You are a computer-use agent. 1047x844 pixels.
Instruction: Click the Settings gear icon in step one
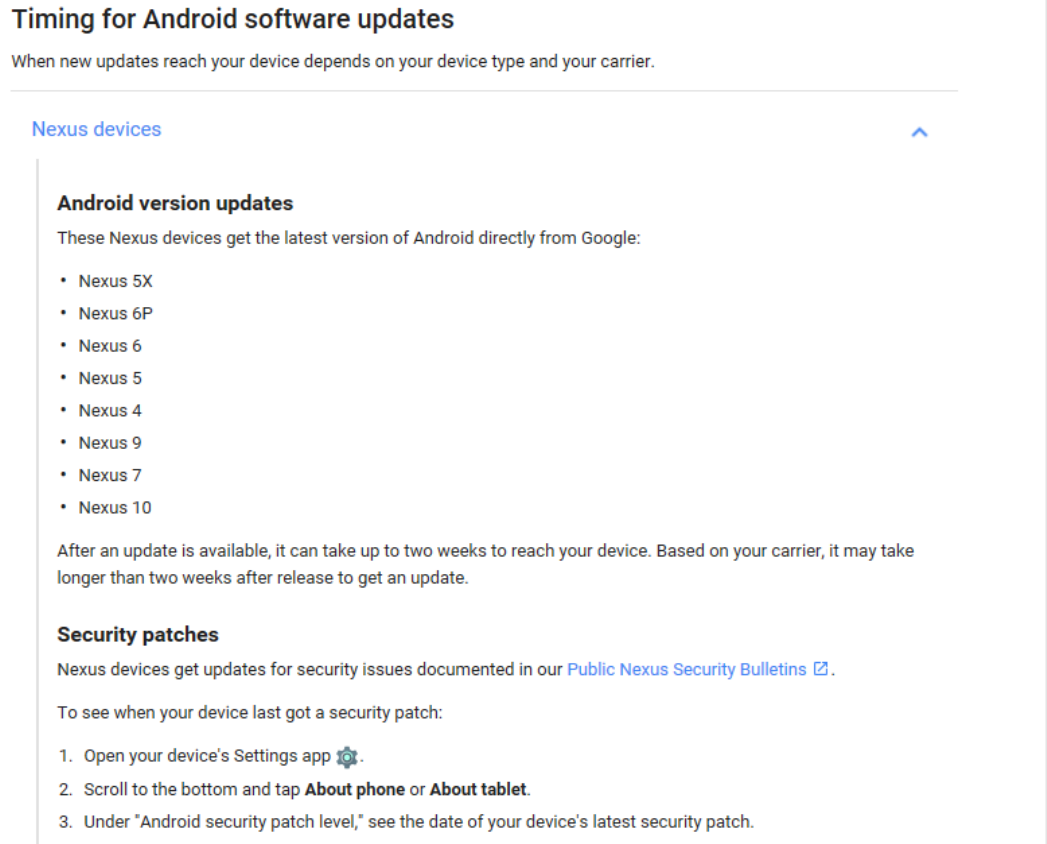point(347,757)
